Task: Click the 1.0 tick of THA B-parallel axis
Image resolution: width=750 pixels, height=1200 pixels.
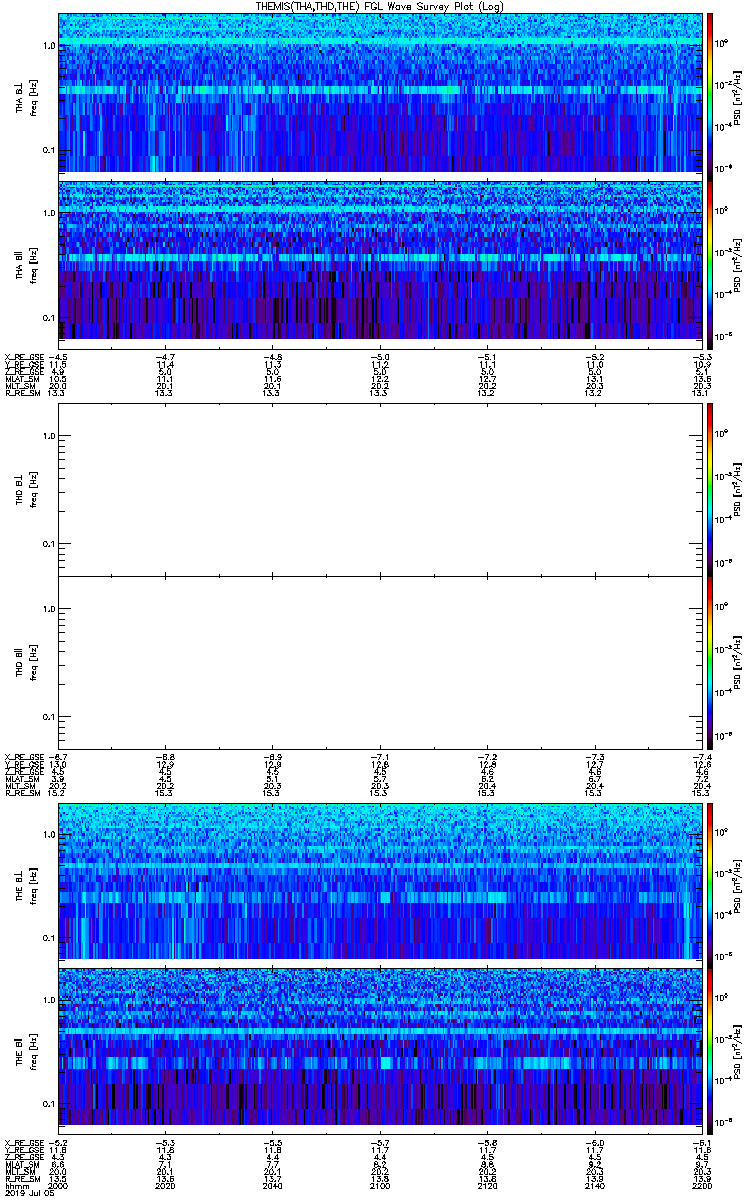Action: point(49,213)
